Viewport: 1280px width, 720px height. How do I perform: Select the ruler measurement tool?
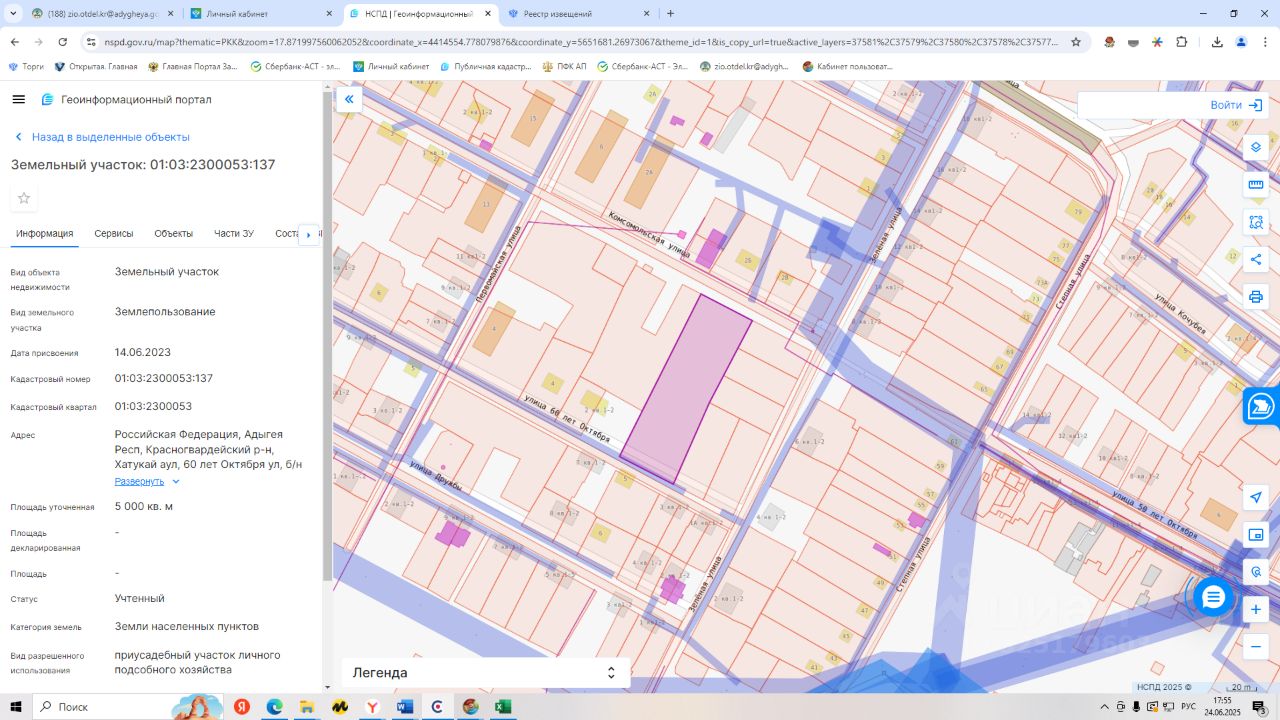[x=1256, y=185]
